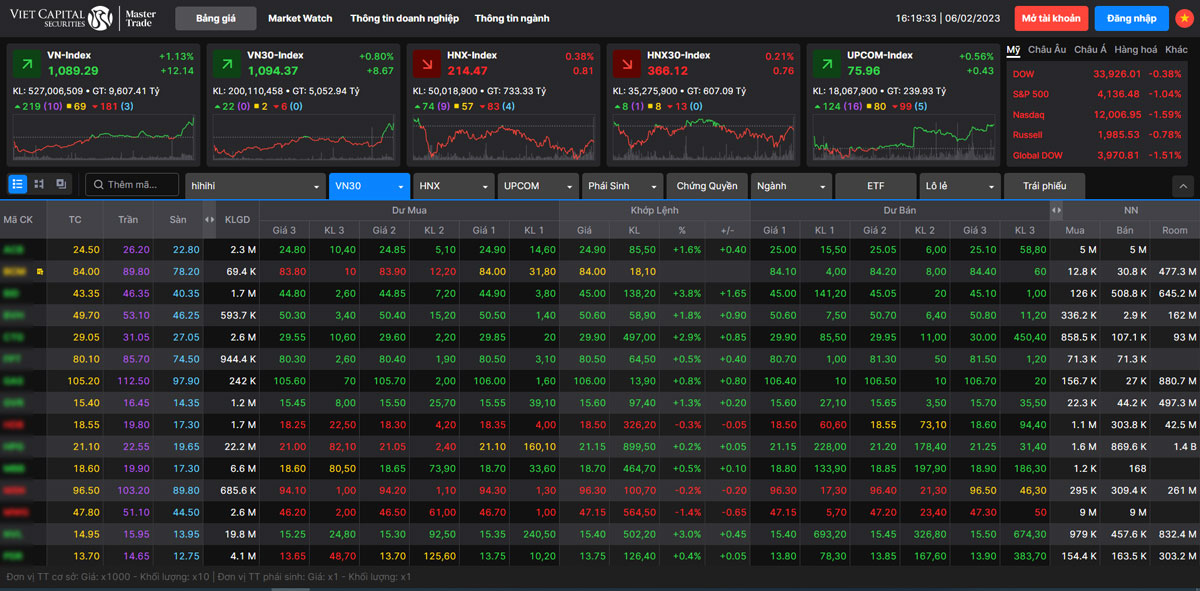Screen dimensions: 1200x591
Task: Open the VN30 dropdown
Action: coord(369,186)
